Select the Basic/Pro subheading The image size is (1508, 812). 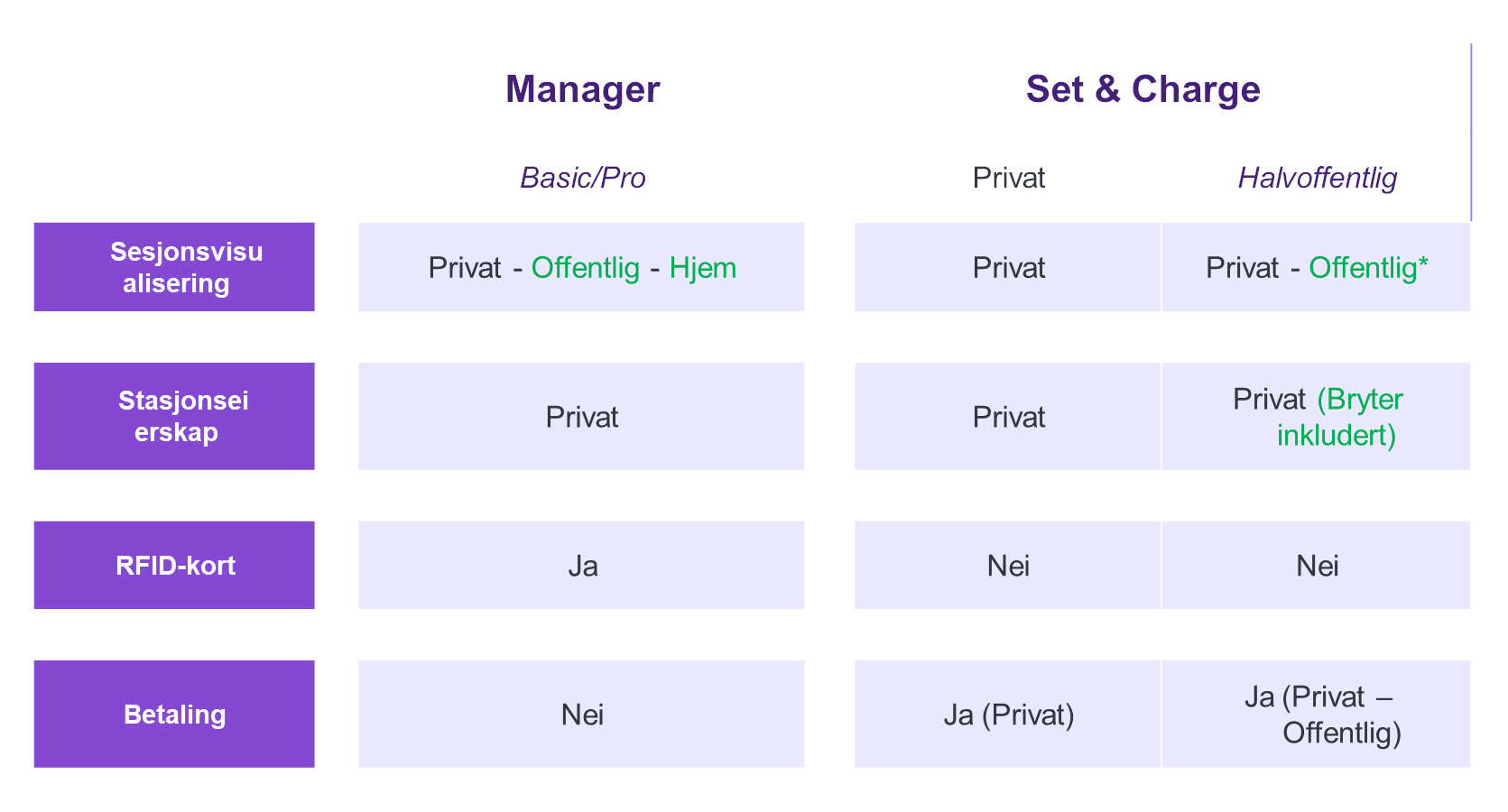click(x=582, y=178)
